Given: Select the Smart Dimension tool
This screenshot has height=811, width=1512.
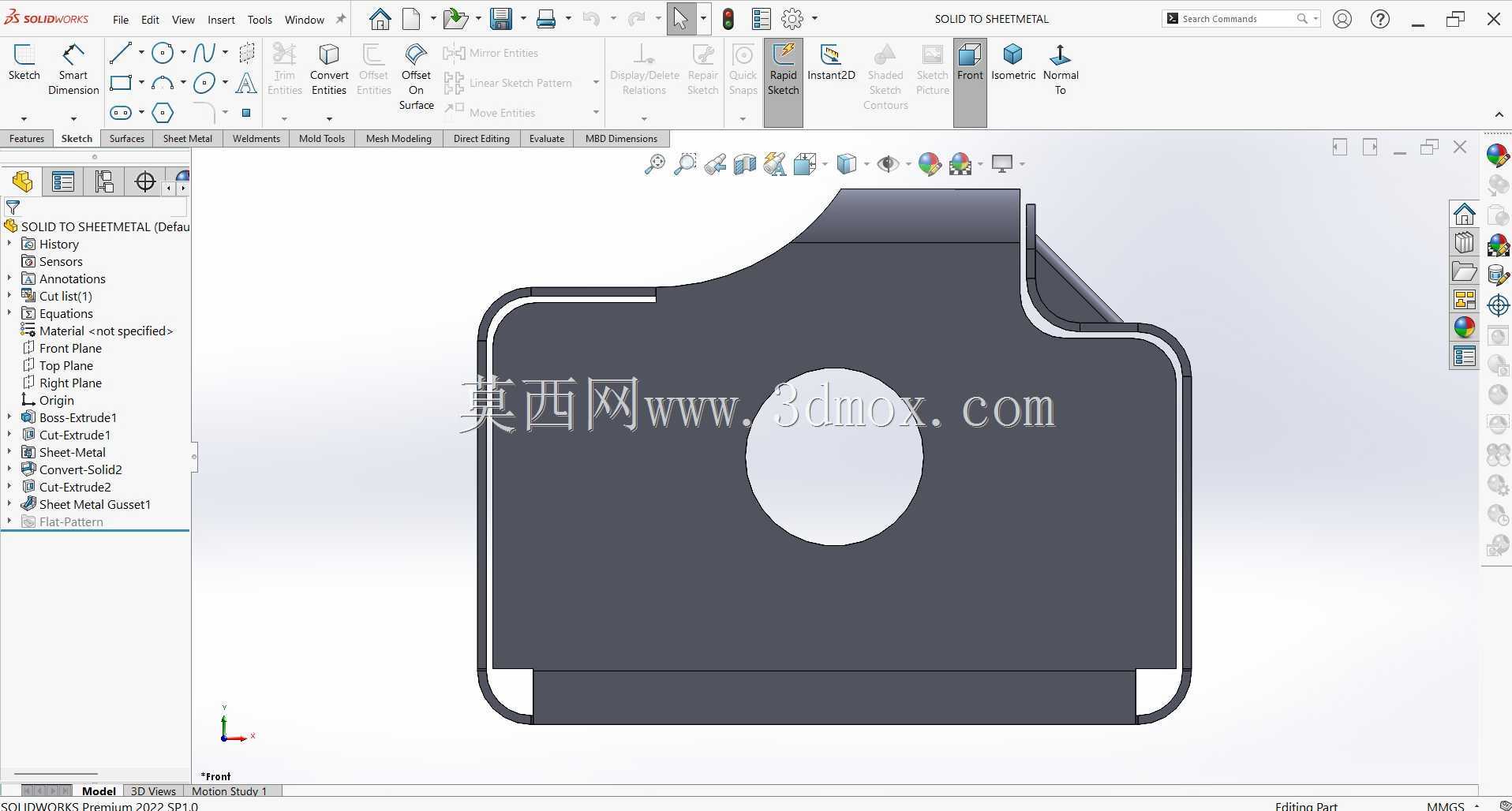Looking at the screenshot, I should (73, 69).
